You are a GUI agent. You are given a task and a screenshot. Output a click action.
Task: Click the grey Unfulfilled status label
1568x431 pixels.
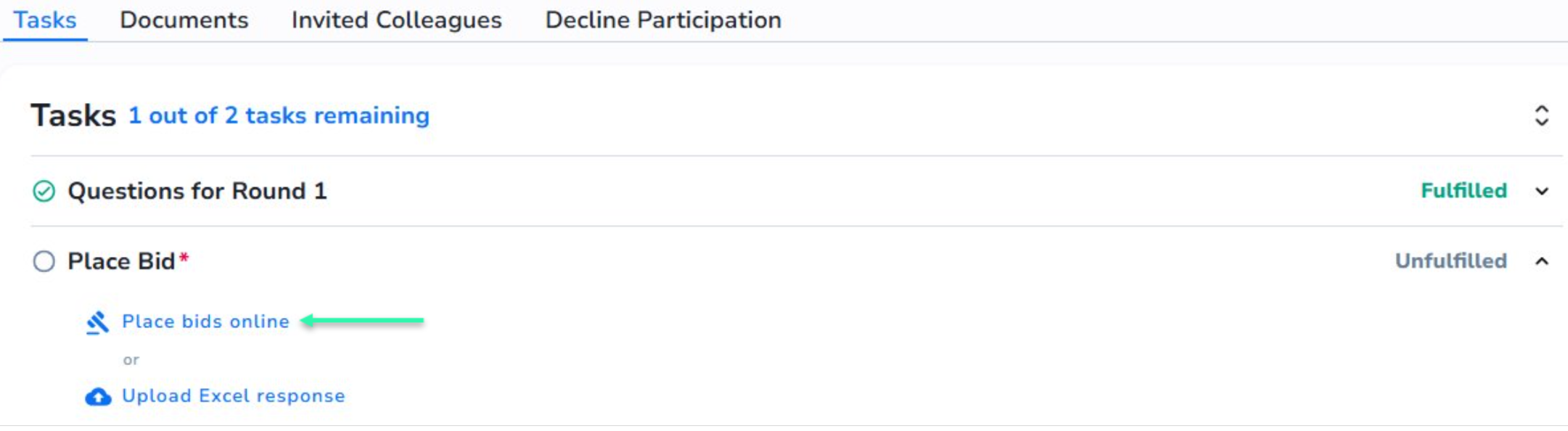pos(1450,261)
